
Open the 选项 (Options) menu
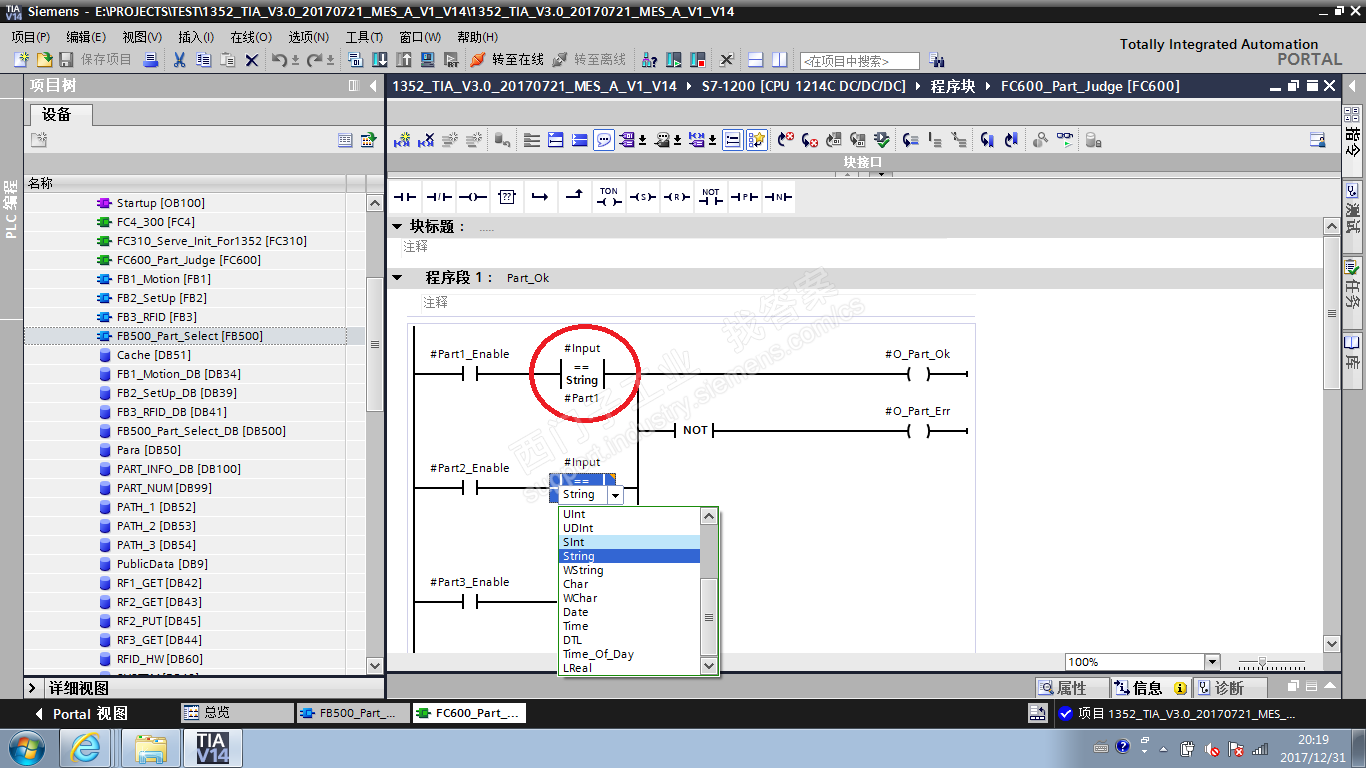click(308, 37)
